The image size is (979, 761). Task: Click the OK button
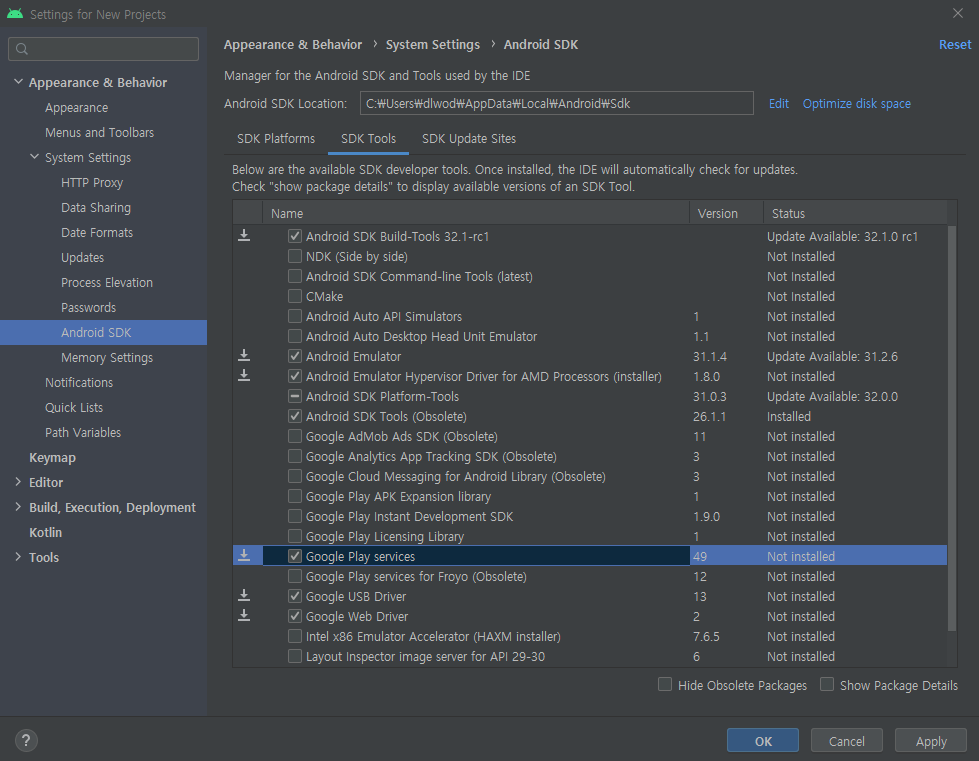tap(763, 740)
